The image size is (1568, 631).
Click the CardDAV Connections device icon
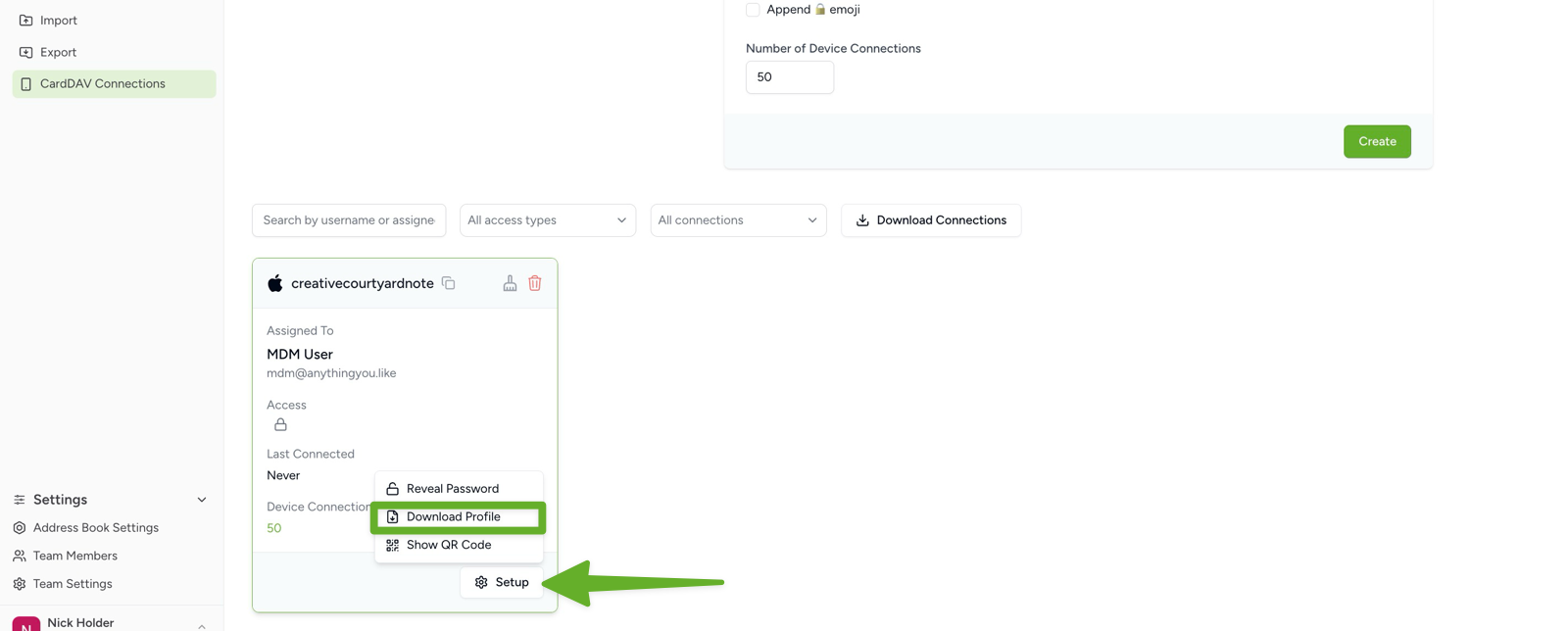[26, 84]
